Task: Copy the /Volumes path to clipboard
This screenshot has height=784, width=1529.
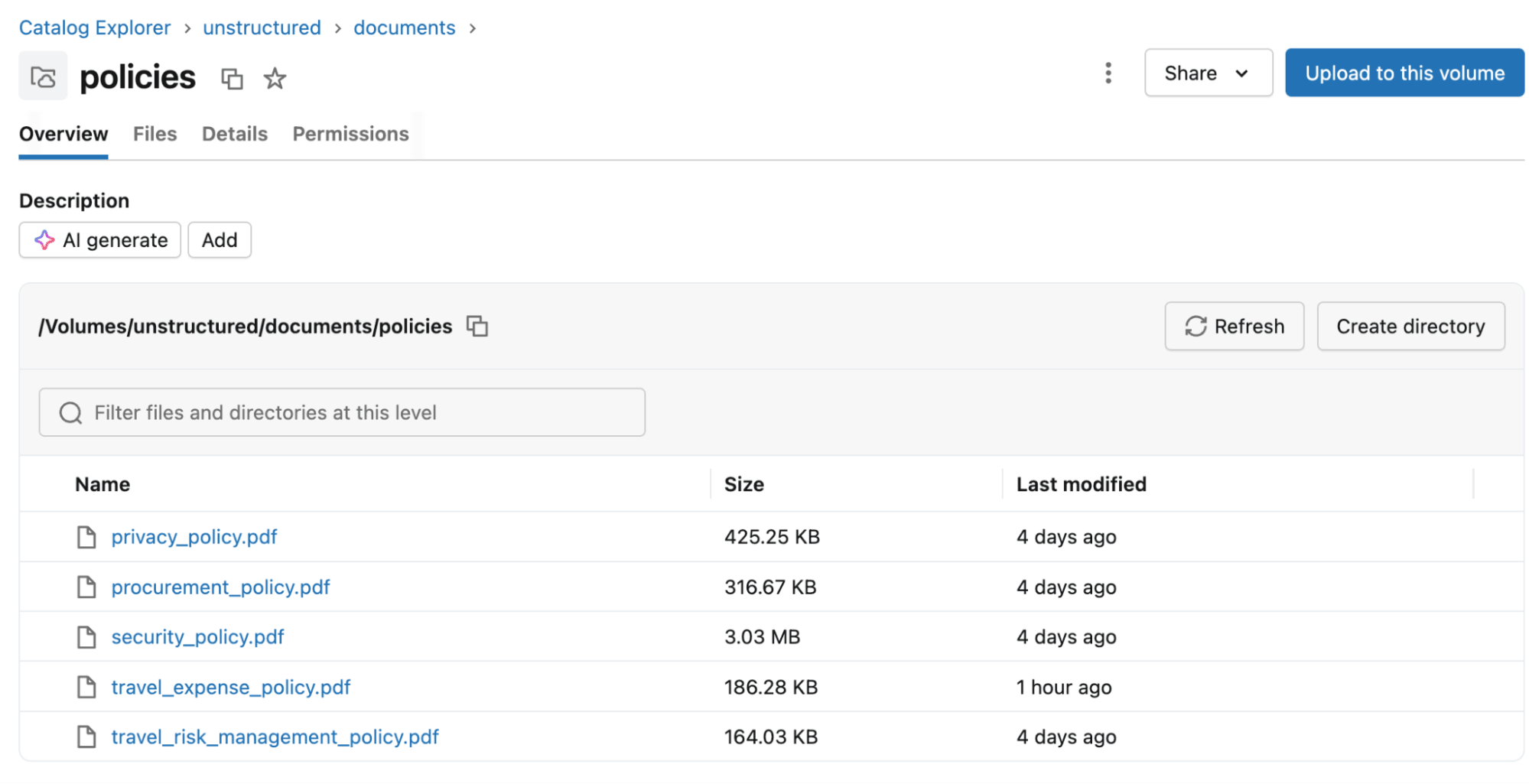Action: [x=477, y=327]
